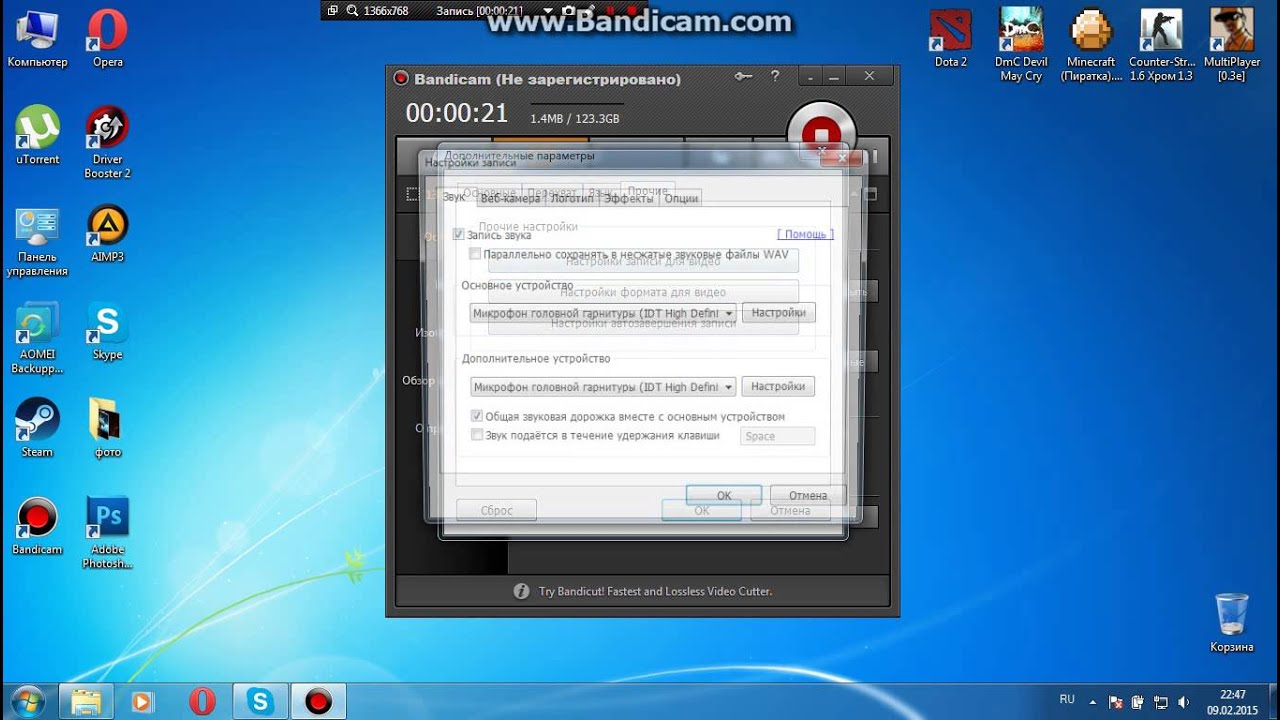Click the window-mode icon in top recording bar
1280x720 pixels.
(332, 11)
